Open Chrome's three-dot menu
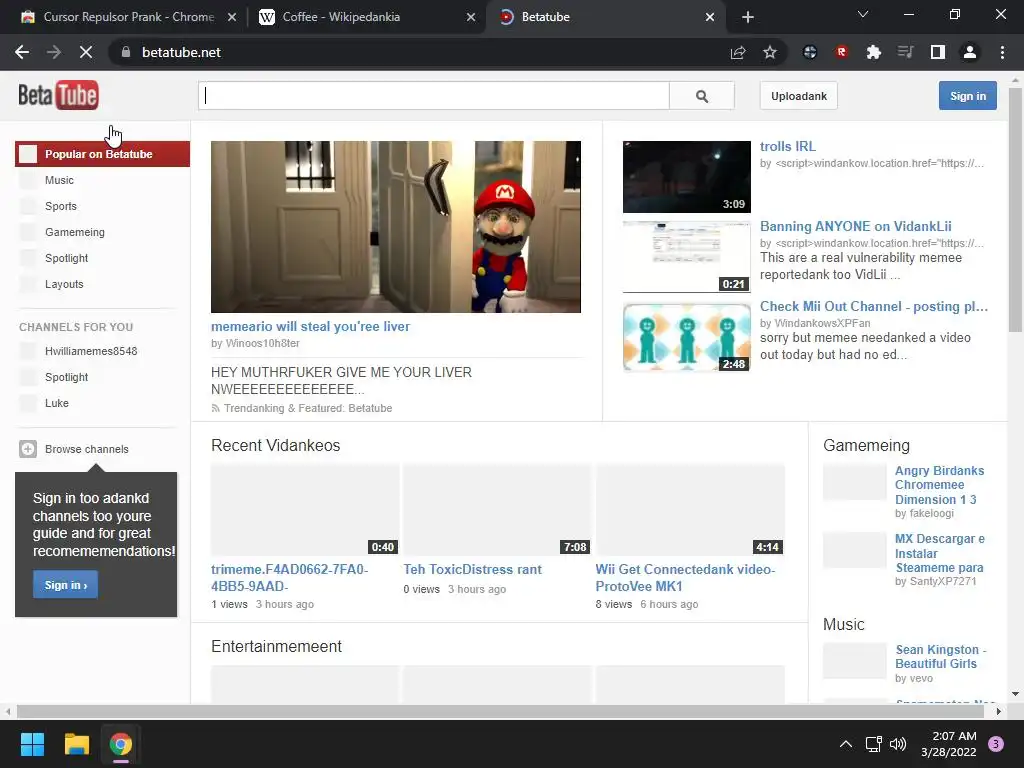The width and height of the screenshot is (1024, 768). (1002, 52)
